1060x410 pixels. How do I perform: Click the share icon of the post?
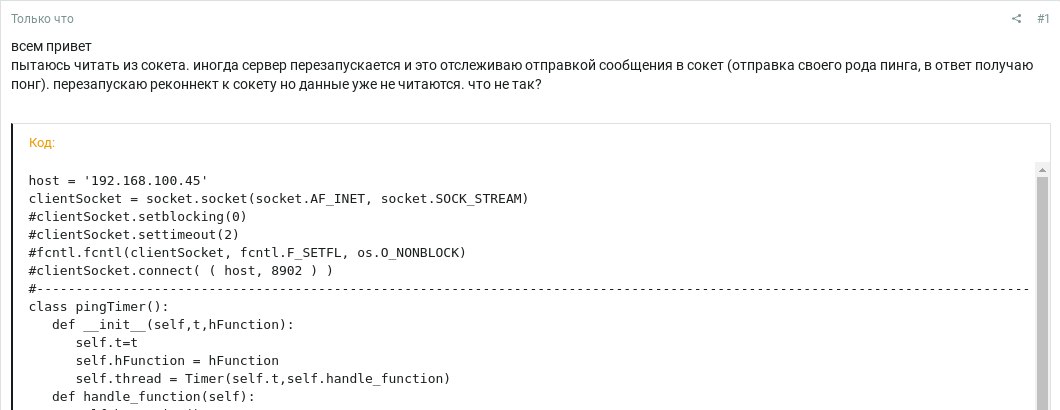[1017, 19]
